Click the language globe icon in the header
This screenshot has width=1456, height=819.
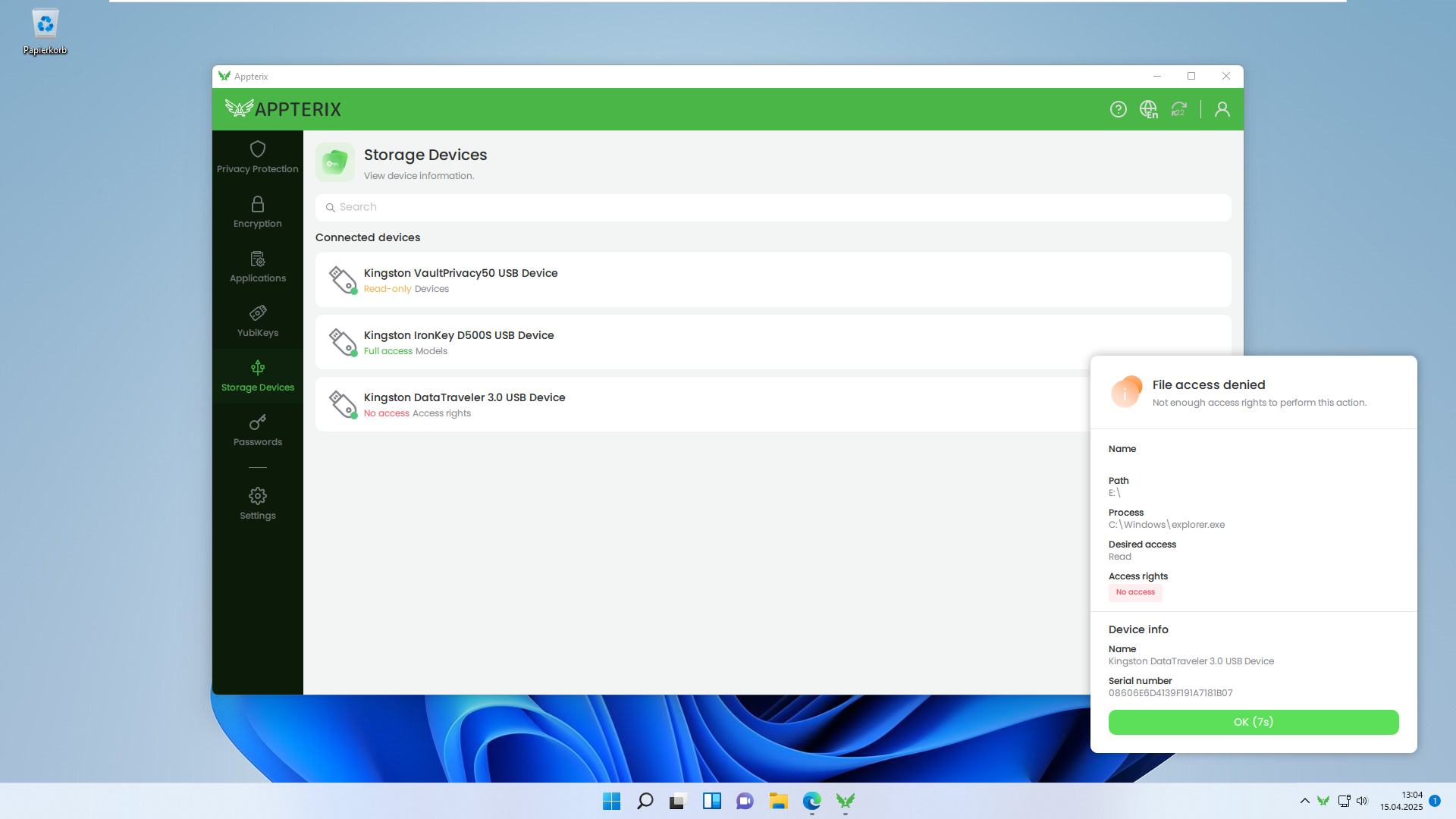1148,109
